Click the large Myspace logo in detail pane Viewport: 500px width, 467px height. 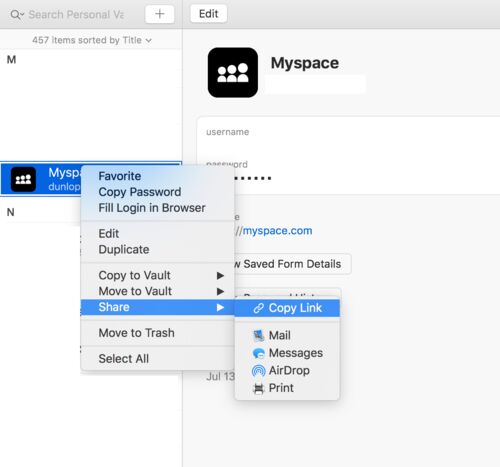tap(233, 72)
